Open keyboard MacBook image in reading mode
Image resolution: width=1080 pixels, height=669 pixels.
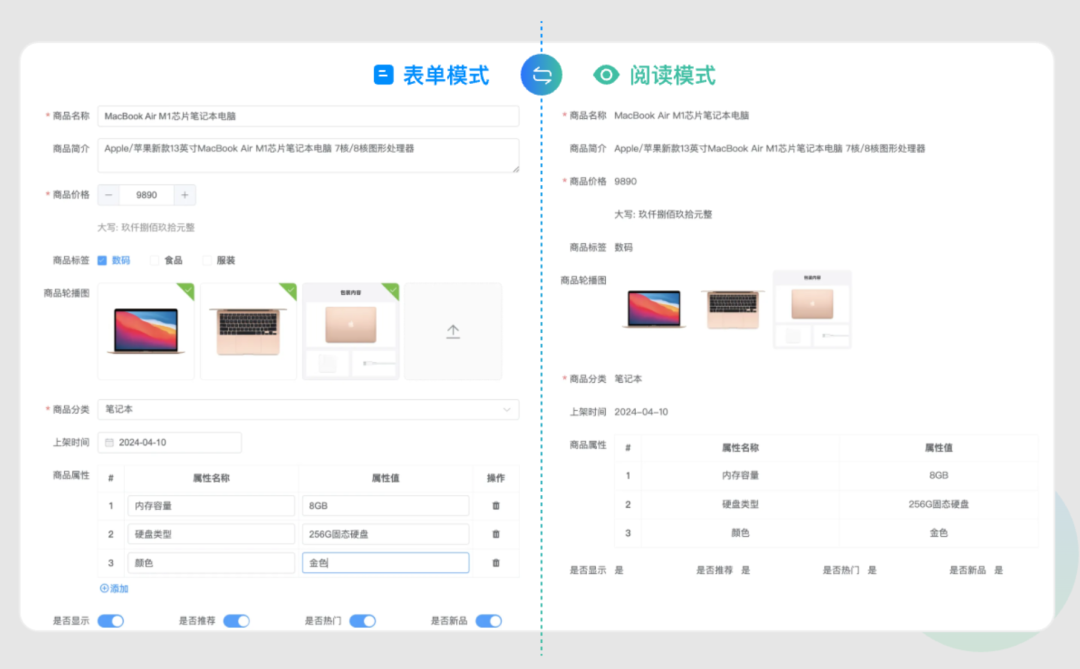tap(733, 309)
